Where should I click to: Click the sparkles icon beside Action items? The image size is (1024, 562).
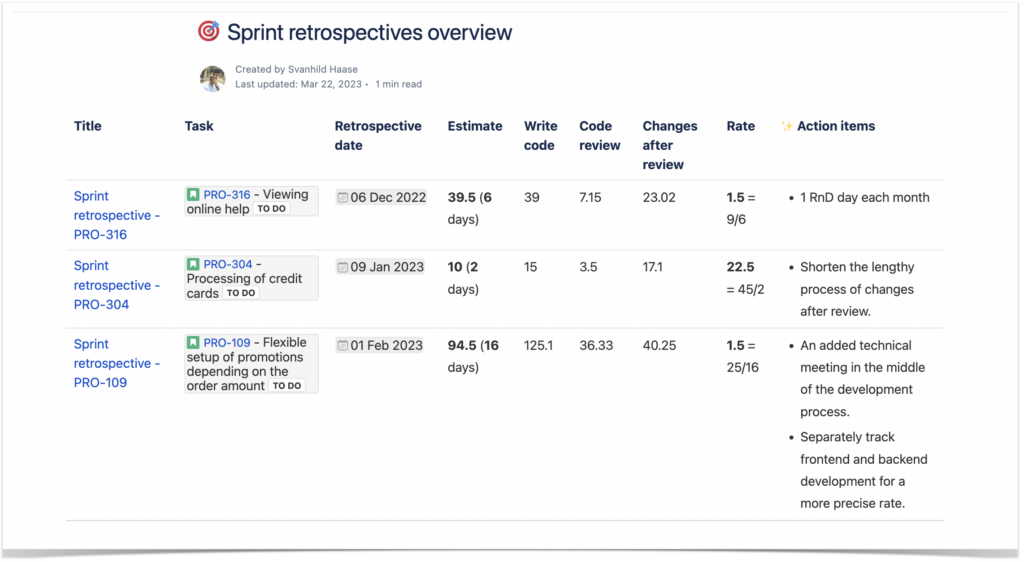(787, 127)
